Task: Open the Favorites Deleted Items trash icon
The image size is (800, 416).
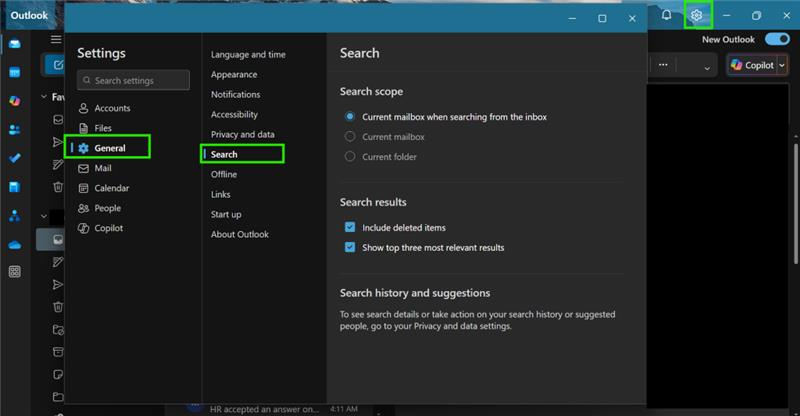Action: (58, 187)
